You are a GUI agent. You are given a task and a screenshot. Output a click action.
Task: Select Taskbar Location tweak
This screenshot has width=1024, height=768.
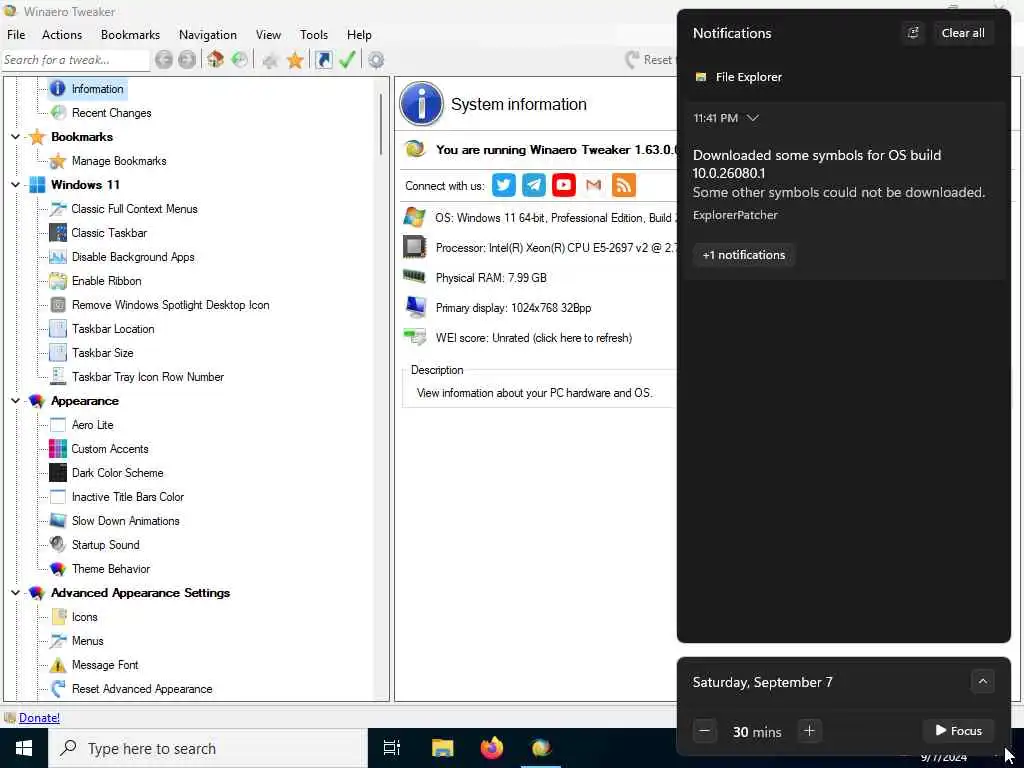point(113,329)
